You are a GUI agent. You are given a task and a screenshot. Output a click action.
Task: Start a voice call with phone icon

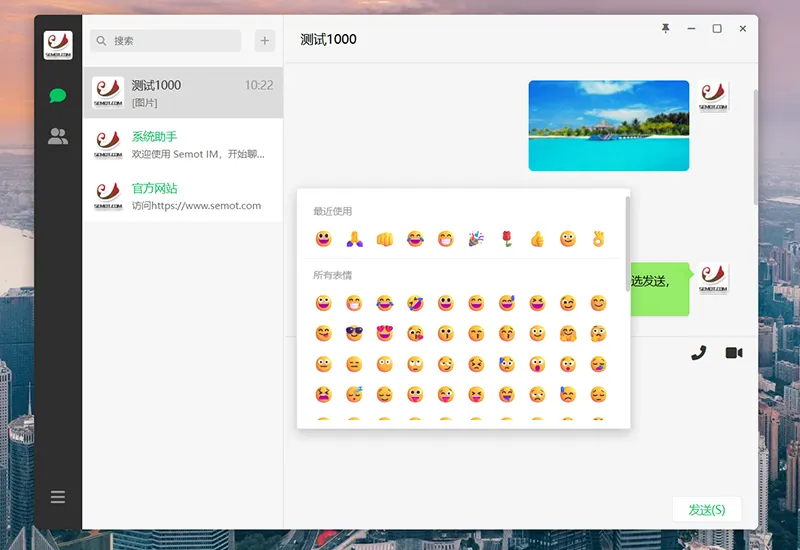point(699,353)
